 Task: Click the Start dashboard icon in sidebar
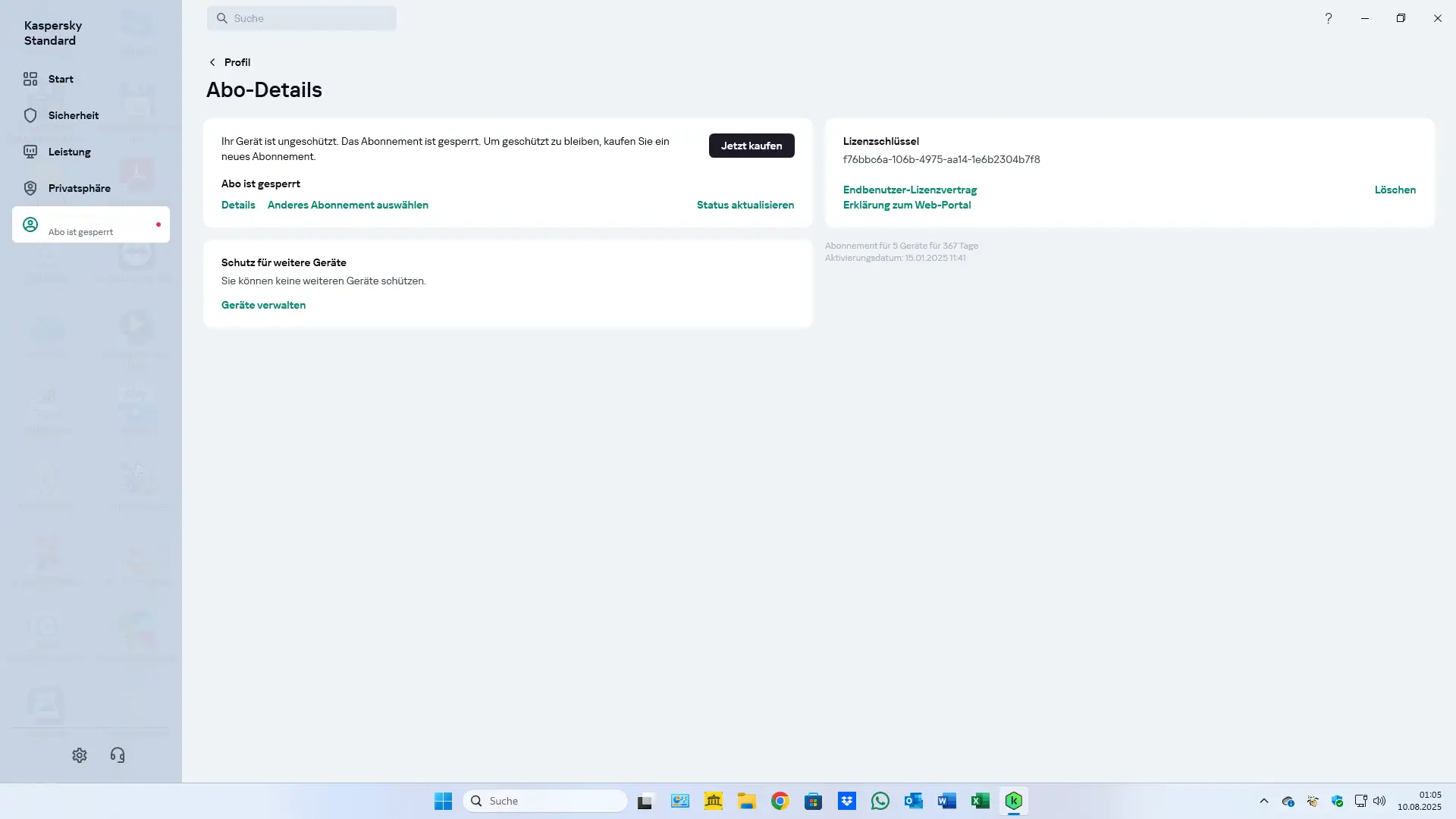coord(30,79)
